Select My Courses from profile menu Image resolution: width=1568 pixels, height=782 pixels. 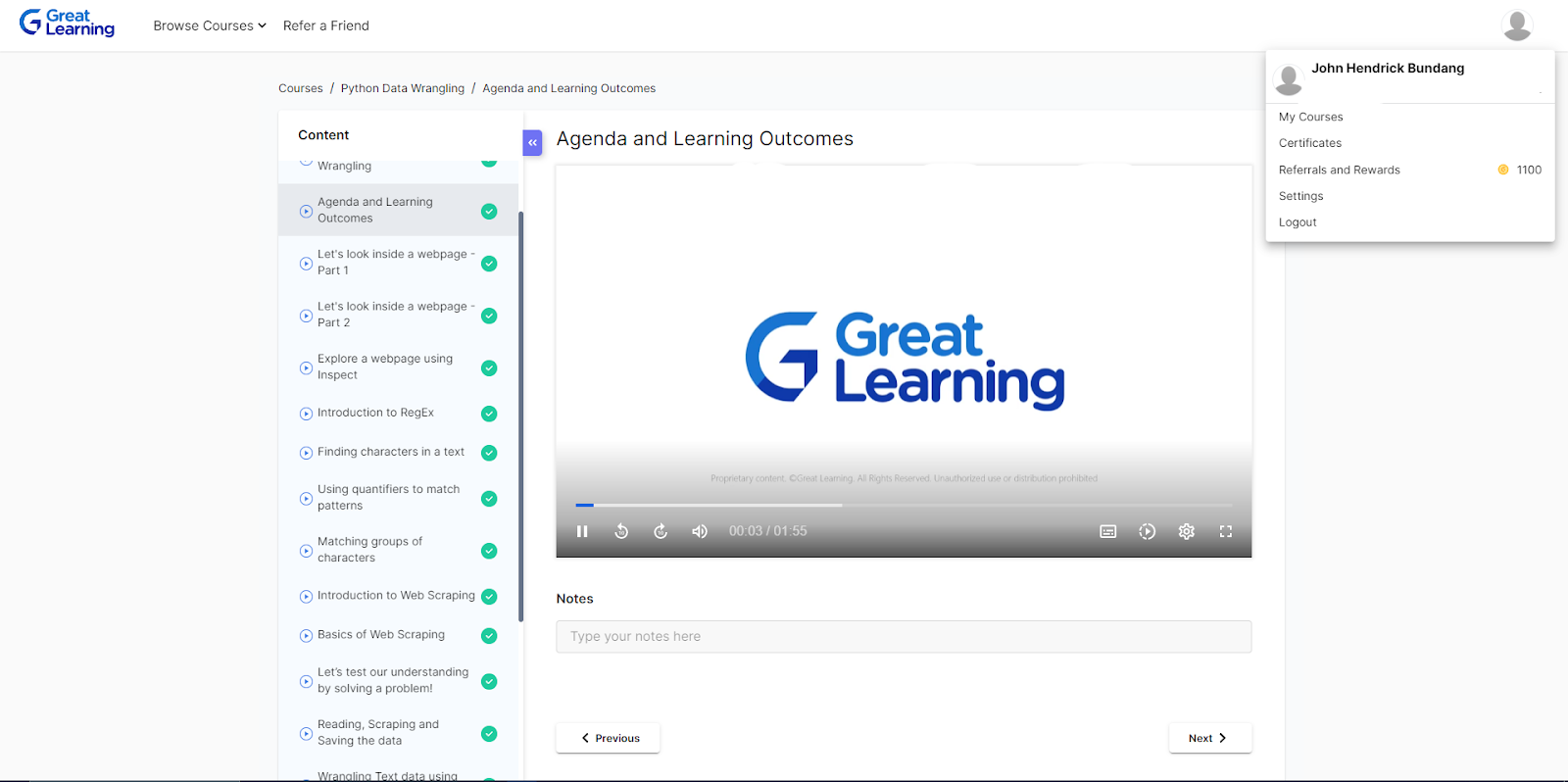pyautogui.click(x=1310, y=117)
